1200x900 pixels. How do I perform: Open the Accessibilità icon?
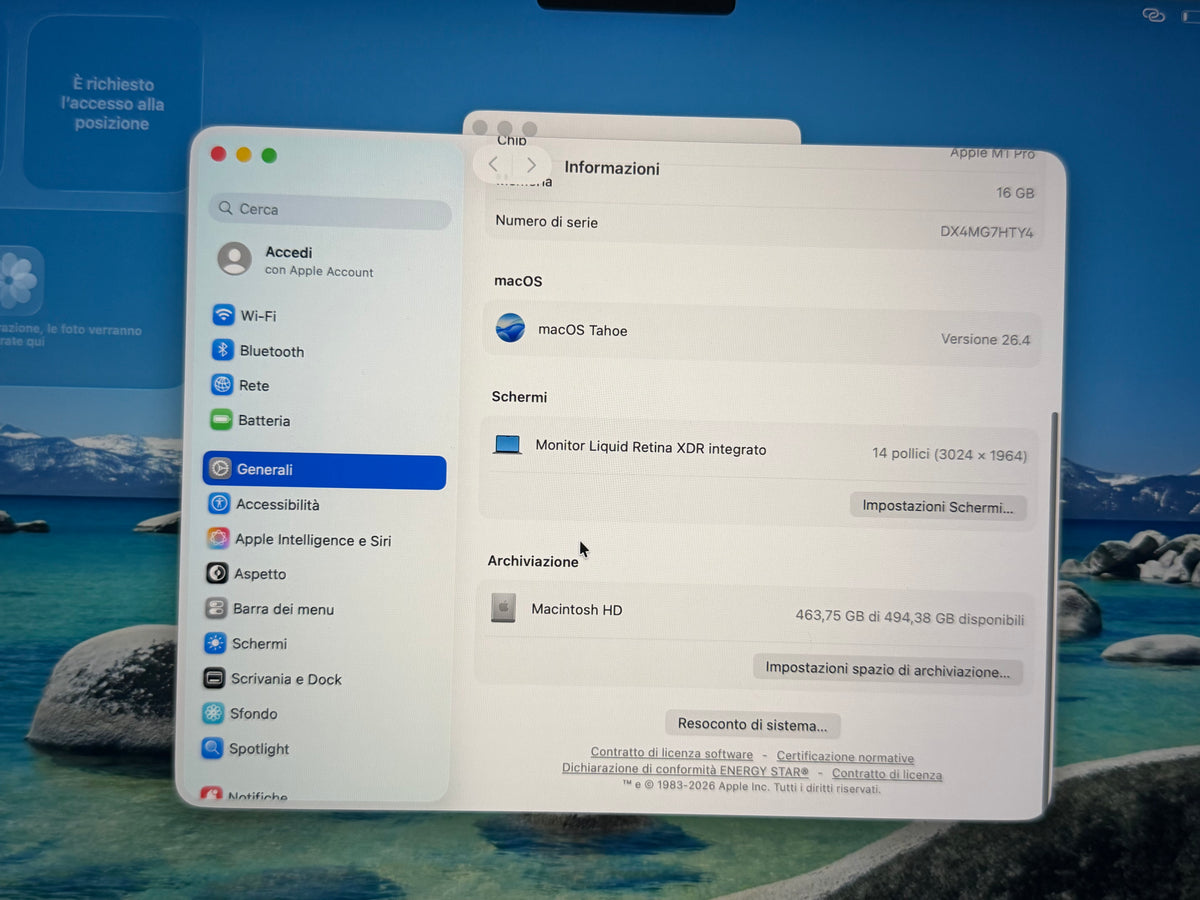219,504
